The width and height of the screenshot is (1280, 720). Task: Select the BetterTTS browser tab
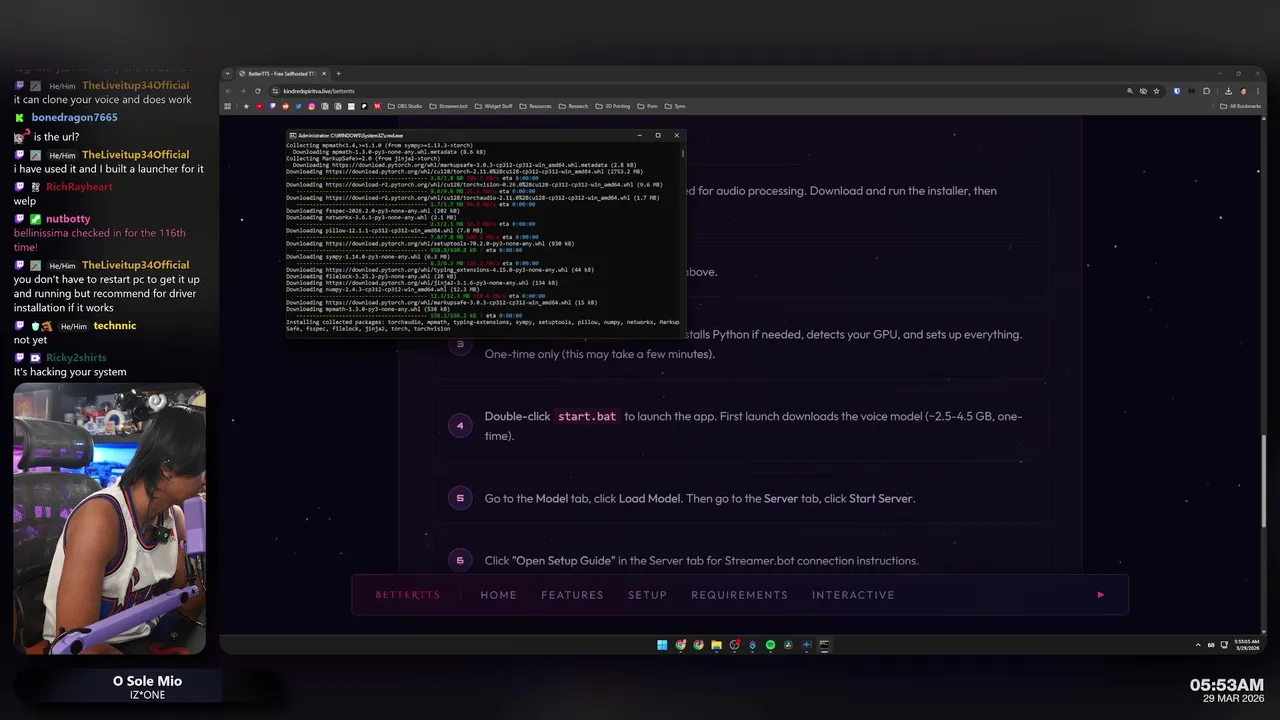tap(282, 73)
